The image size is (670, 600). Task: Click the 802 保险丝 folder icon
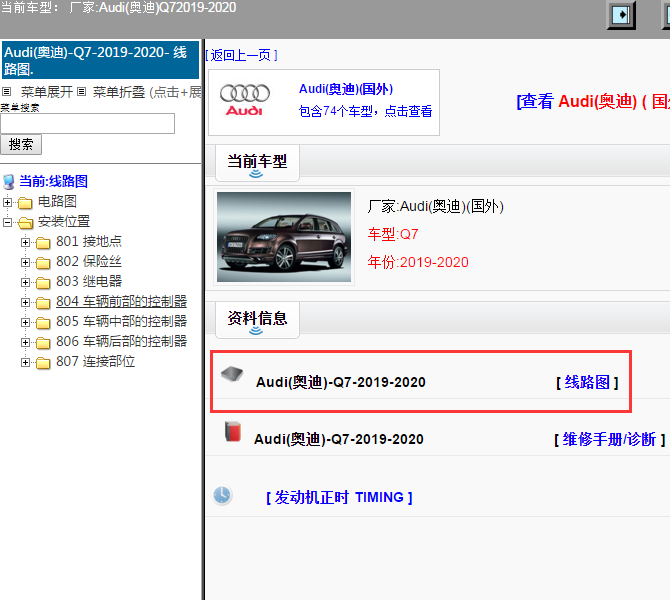[43, 262]
